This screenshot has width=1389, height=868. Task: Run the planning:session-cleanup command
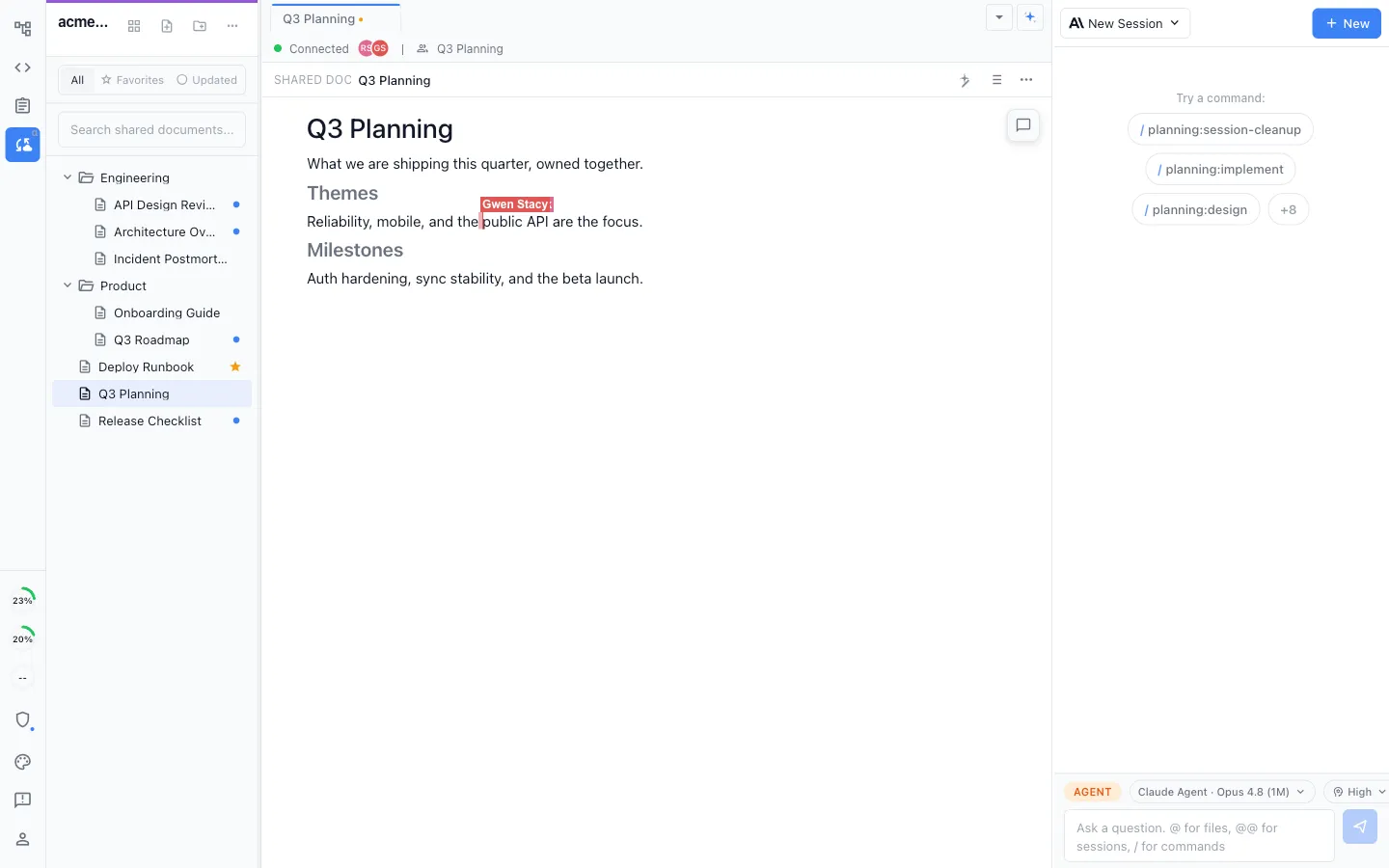(x=1220, y=129)
